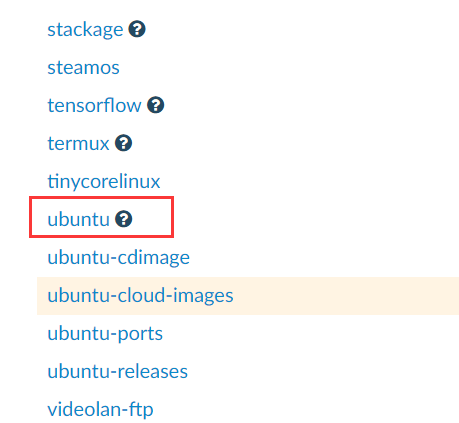Screen dimensions: 459x423
Task: Go to the ubuntu-ports mirror
Action: [105, 334]
